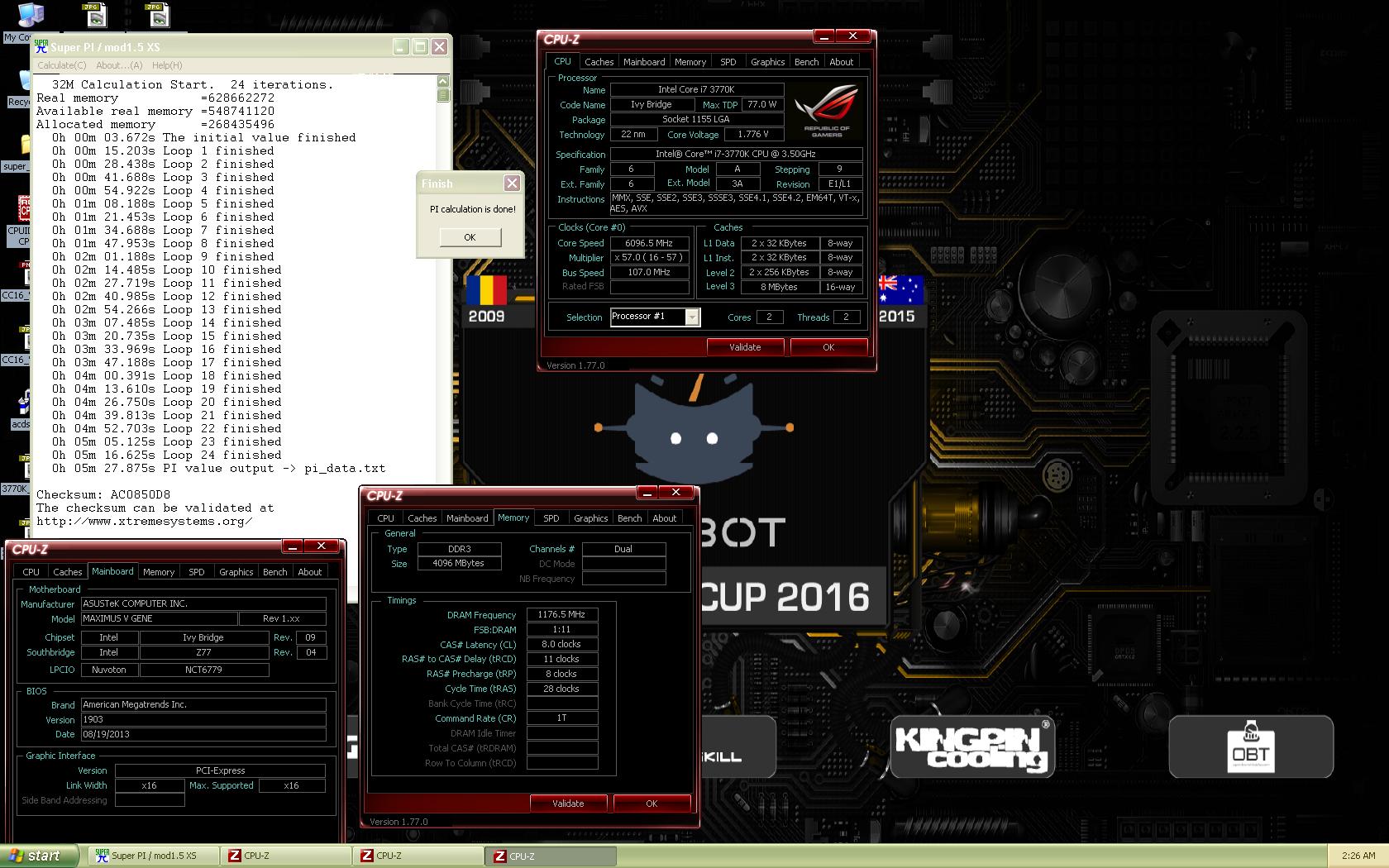Close the Finish dialog with its X
Image resolution: width=1389 pixels, height=868 pixels.
tap(512, 184)
